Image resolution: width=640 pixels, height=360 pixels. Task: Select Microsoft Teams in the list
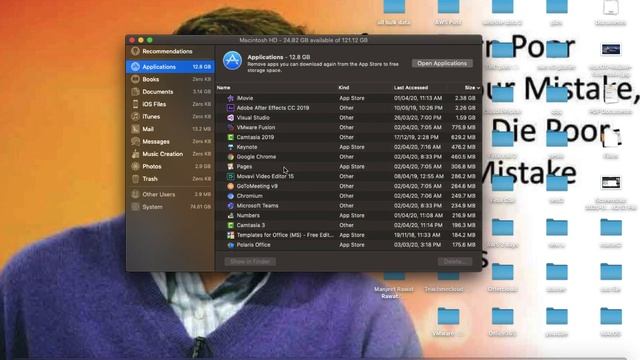[x=348, y=206]
